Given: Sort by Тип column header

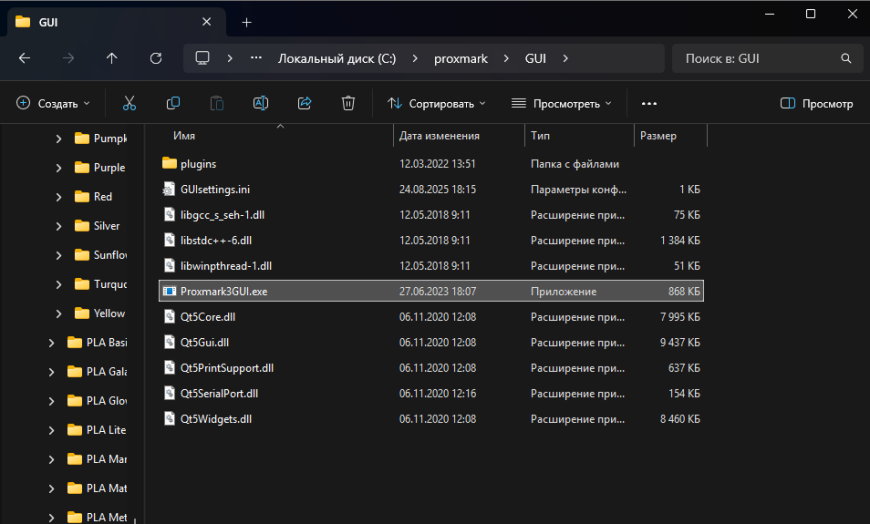Looking at the screenshot, I should tap(540, 135).
